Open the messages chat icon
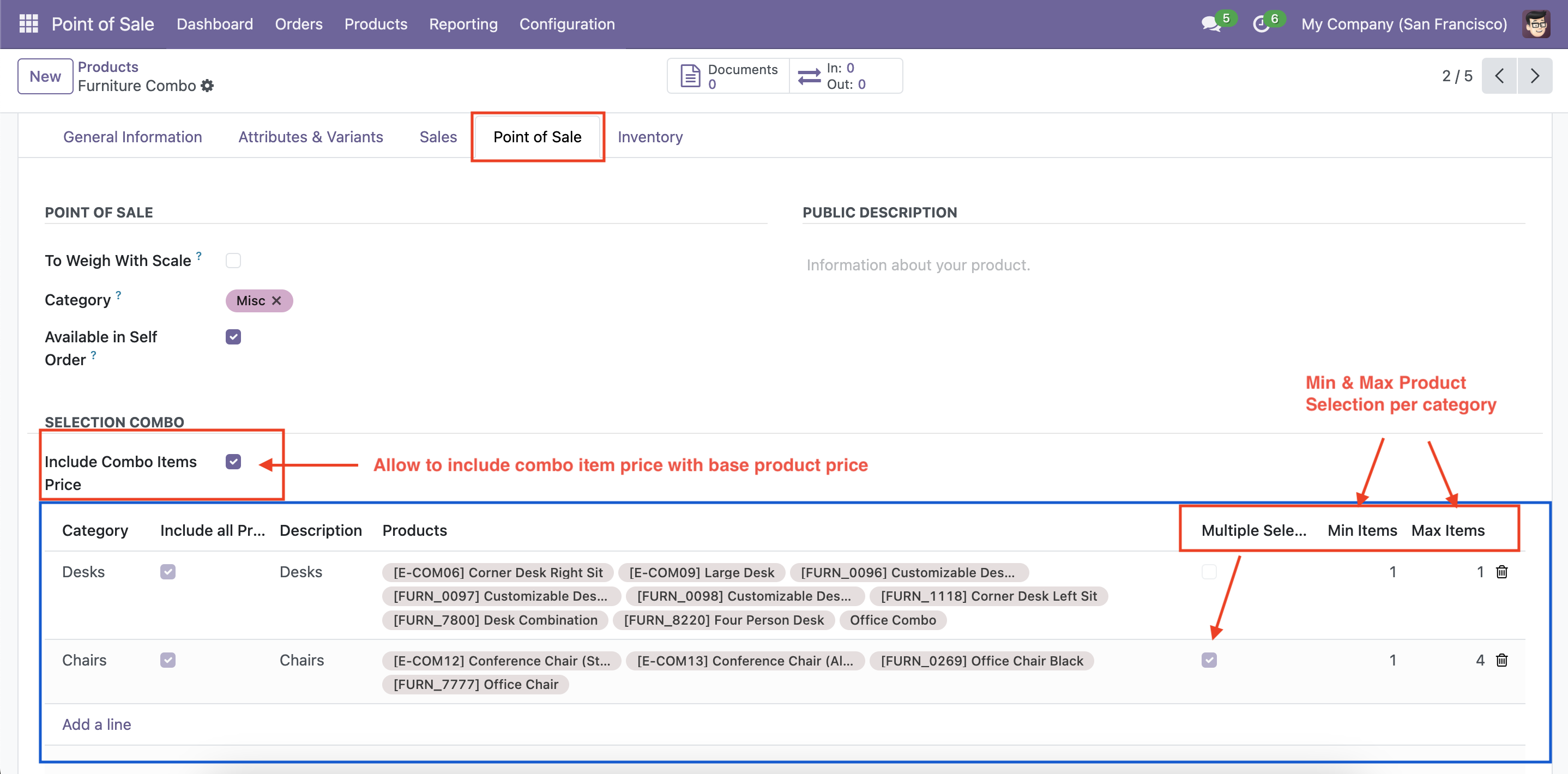Image resolution: width=1568 pixels, height=774 pixels. [x=1210, y=25]
